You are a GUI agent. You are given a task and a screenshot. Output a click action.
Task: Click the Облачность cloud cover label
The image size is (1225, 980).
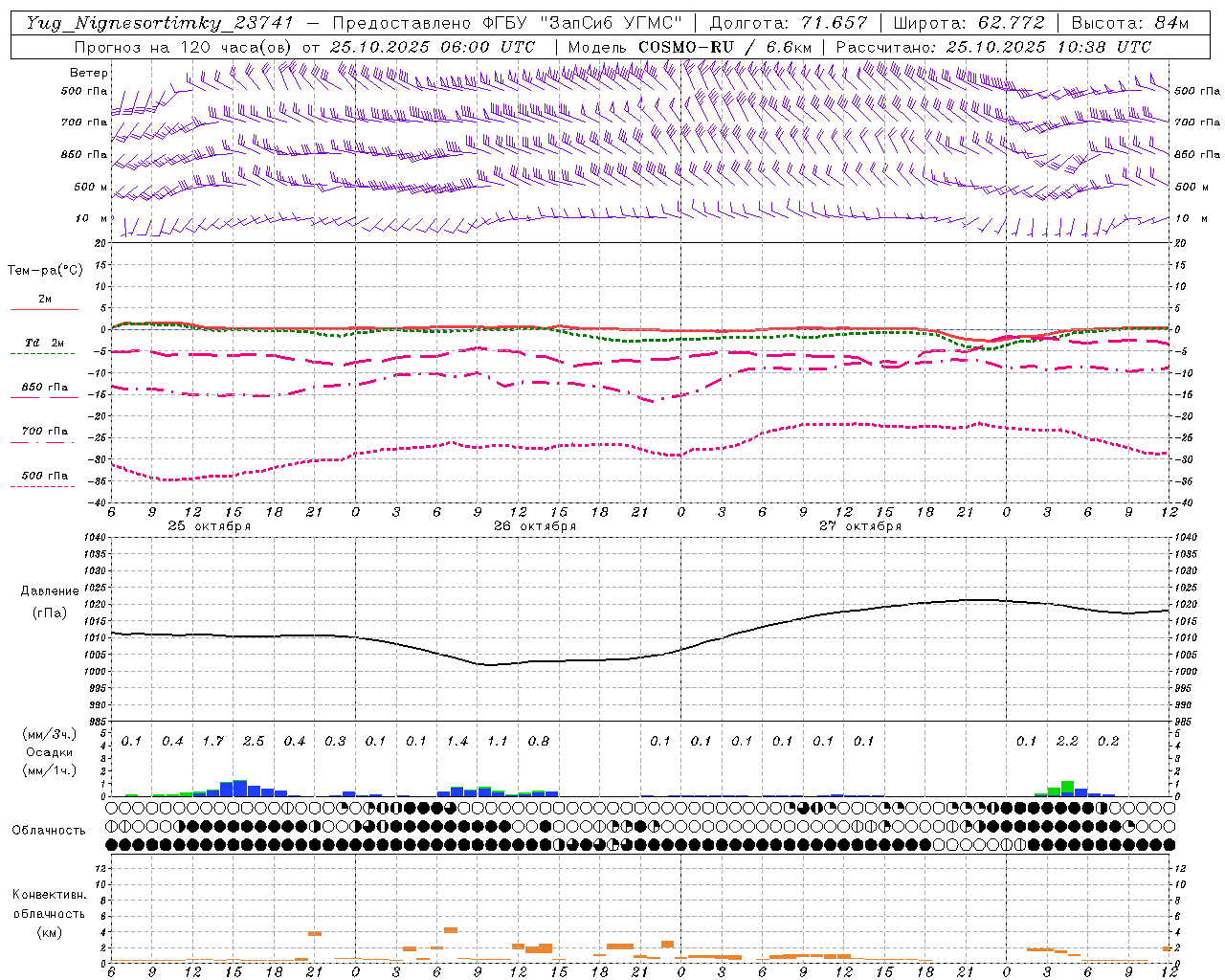tap(49, 831)
